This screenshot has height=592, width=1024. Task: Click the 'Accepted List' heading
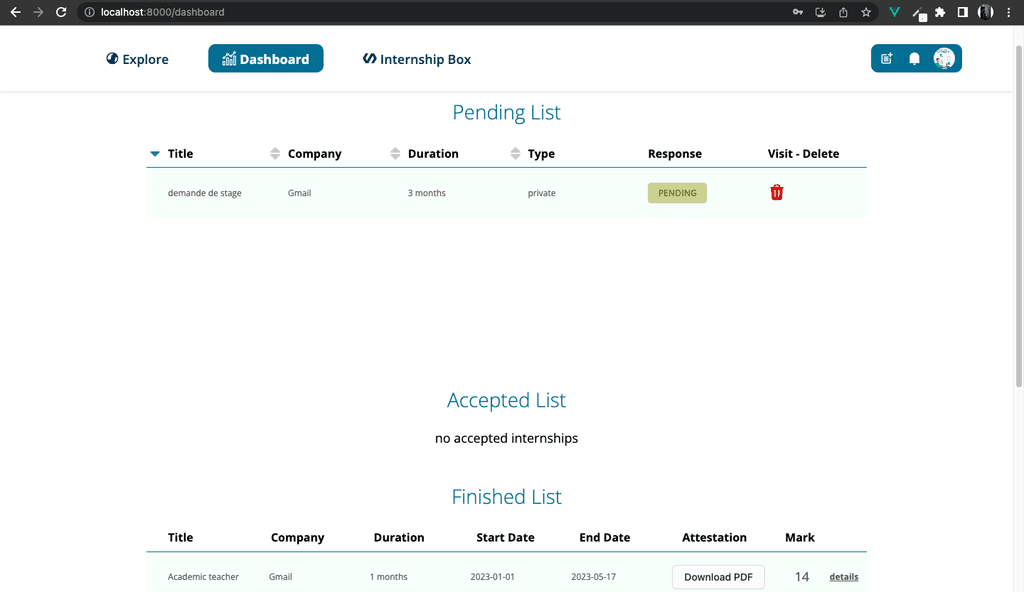[506, 400]
